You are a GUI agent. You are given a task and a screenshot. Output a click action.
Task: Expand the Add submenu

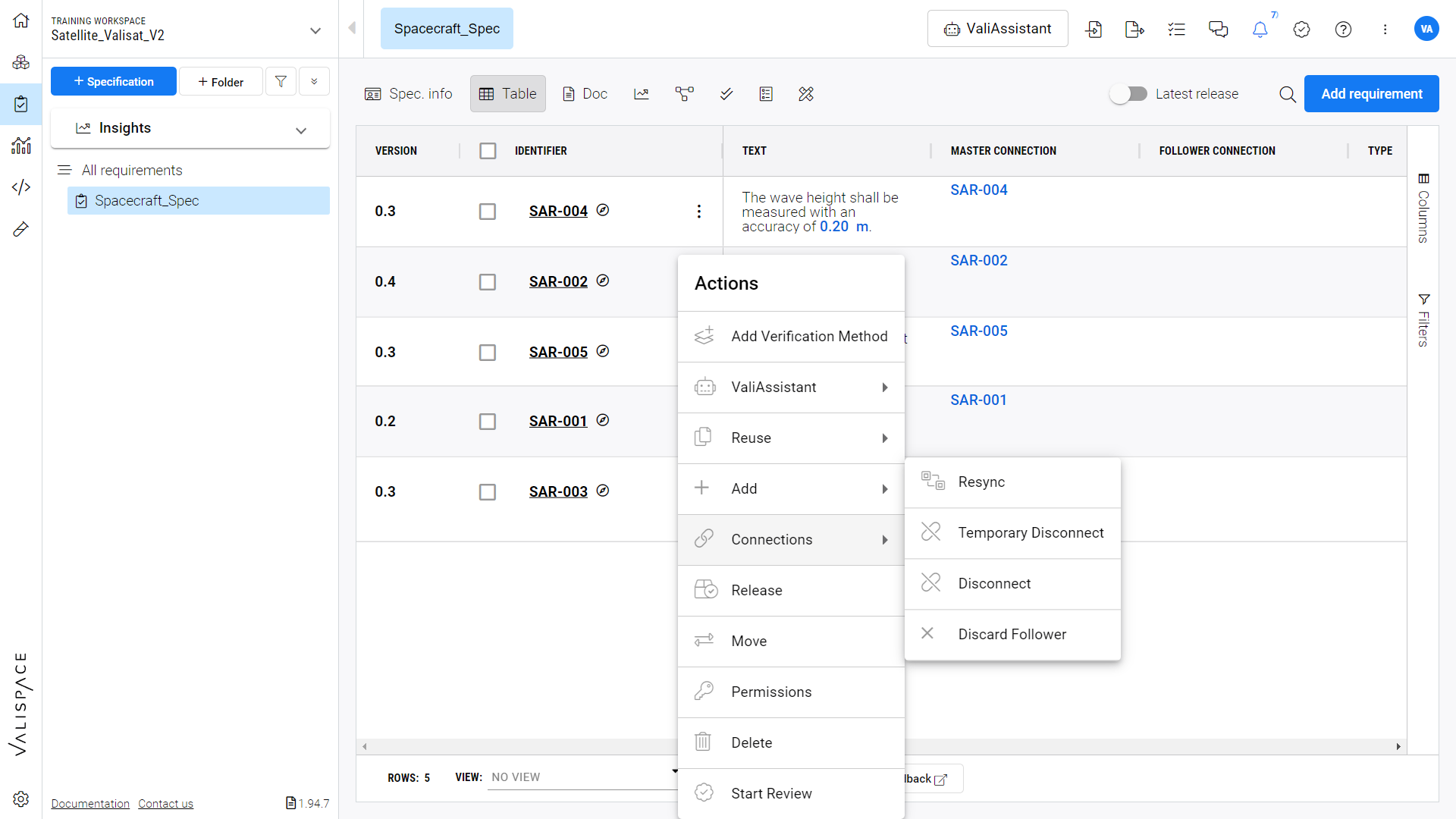click(791, 489)
